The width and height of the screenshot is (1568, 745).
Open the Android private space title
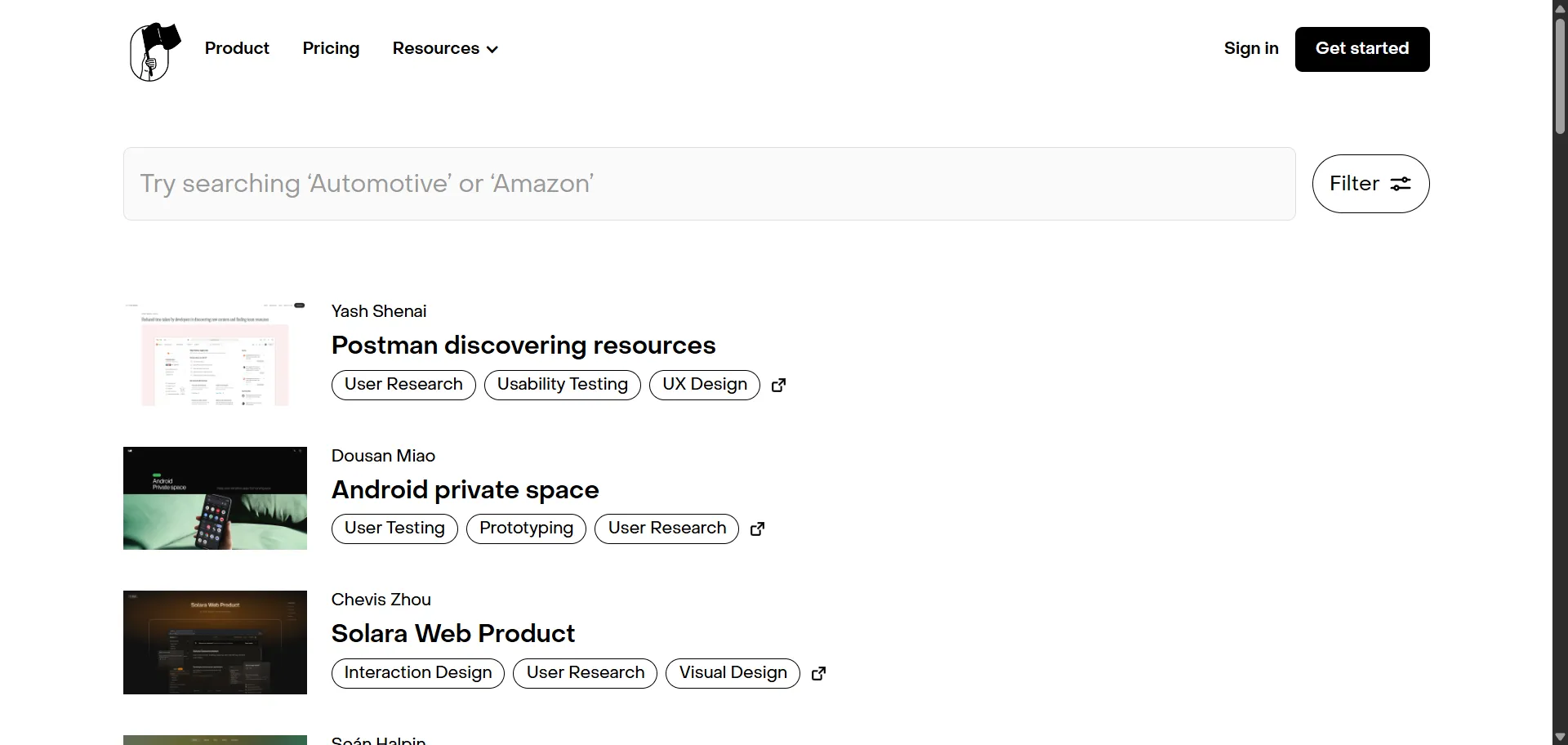pos(465,490)
